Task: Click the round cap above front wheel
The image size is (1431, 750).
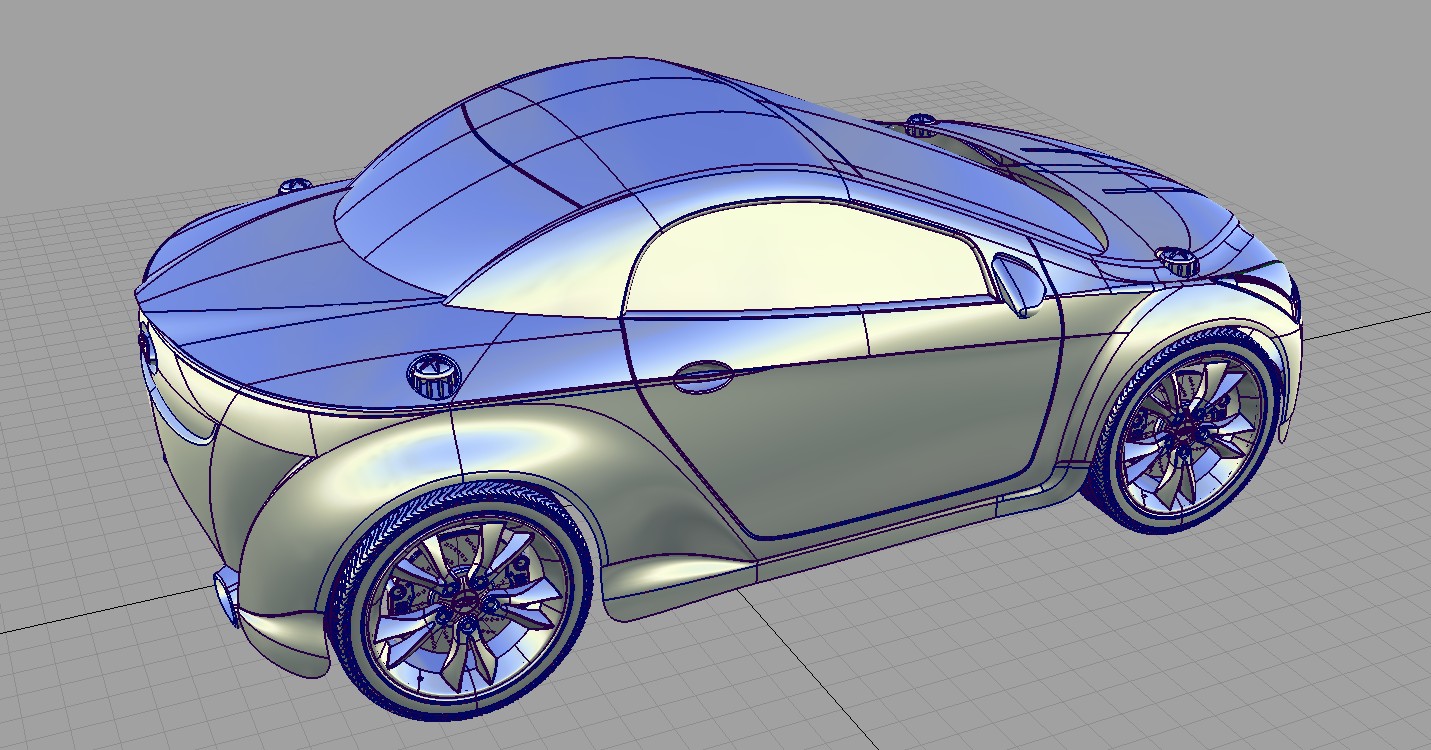Action: pyautogui.click(x=1180, y=261)
